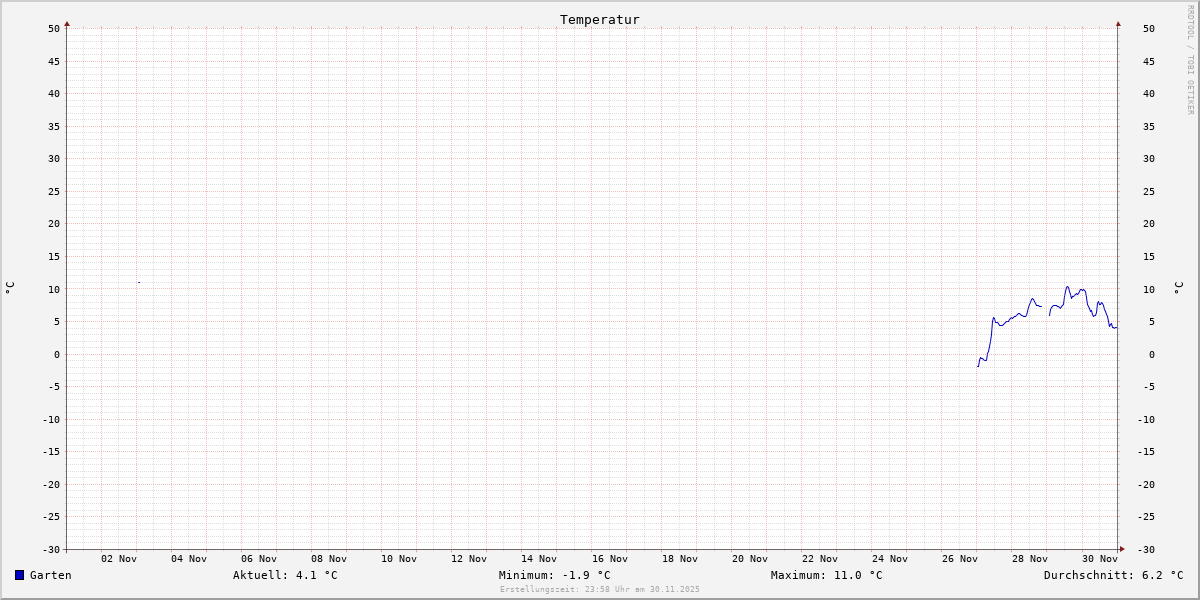Click the Minimum: -1.9 °C value

pos(554,575)
